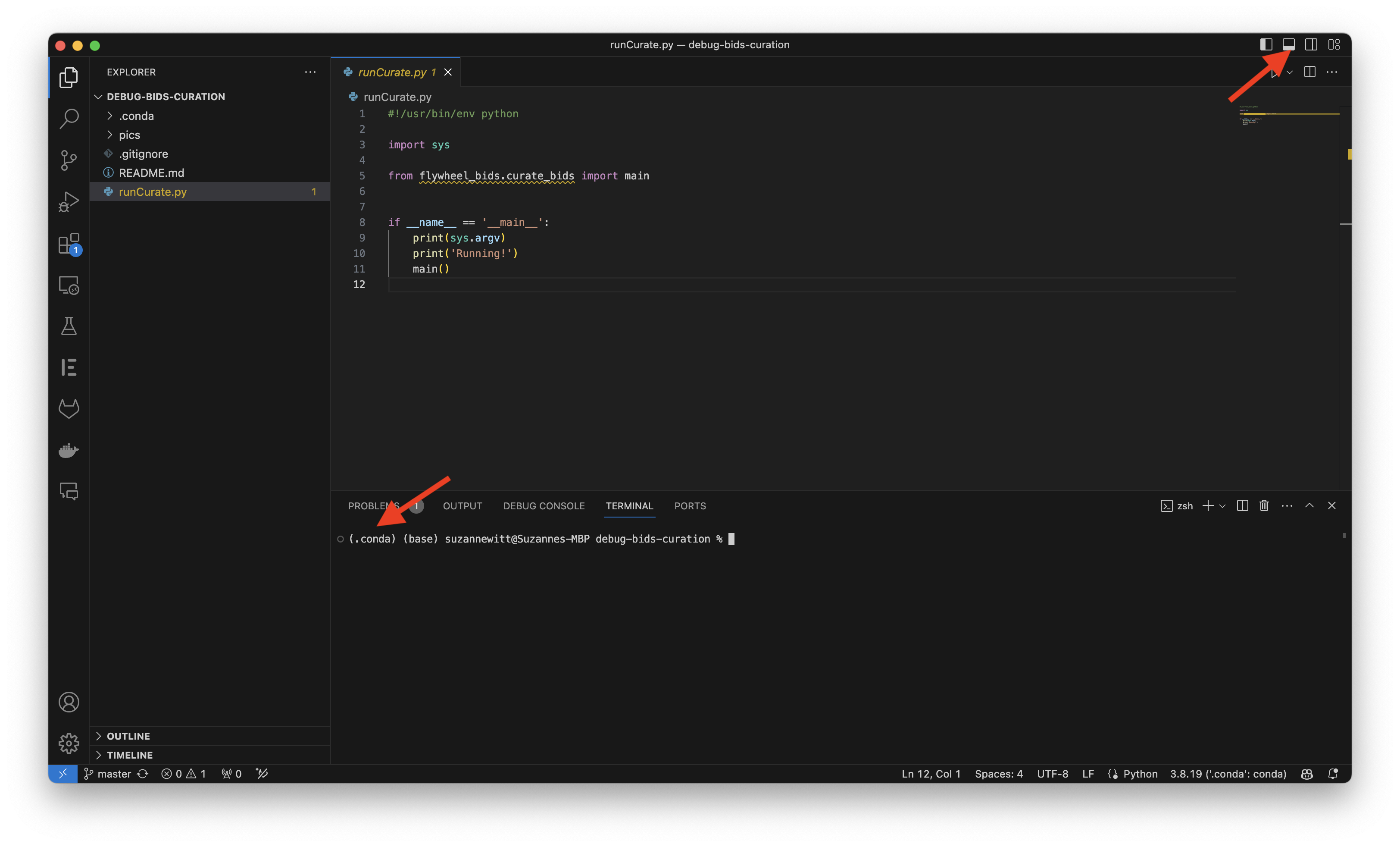This screenshot has width=1400, height=847.
Task: Change indentation via Spaces: 4
Action: click(x=998, y=773)
